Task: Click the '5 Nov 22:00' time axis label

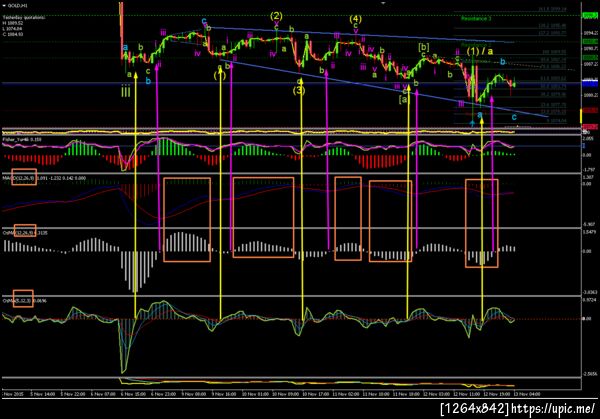Action: [x=73, y=393]
